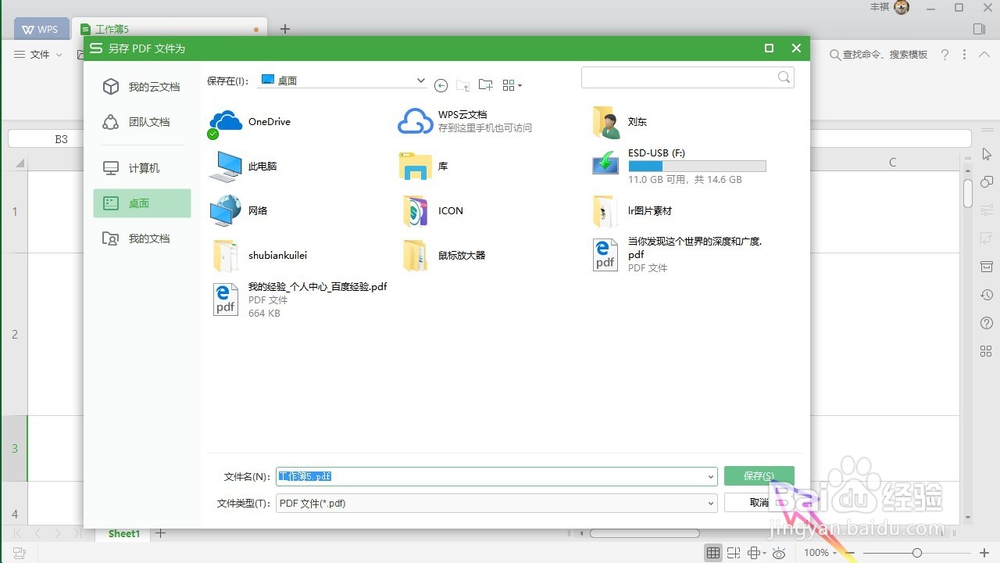Open 网络 network location
Viewport: 1000px width, 563px height.
click(x=239, y=211)
